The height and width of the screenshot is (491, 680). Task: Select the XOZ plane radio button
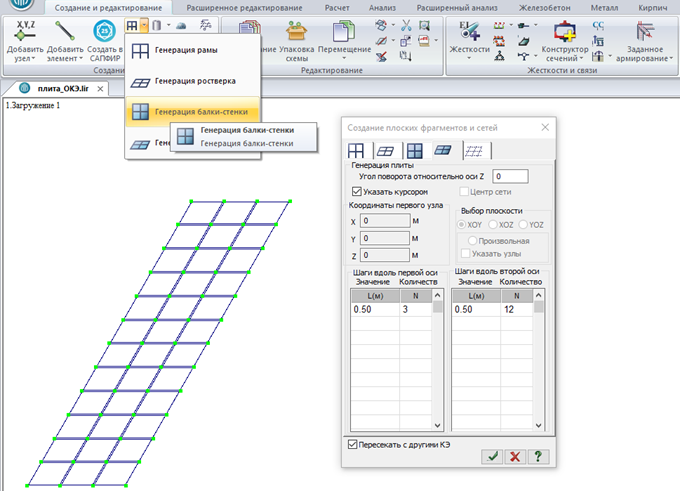pyautogui.click(x=493, y=225)
